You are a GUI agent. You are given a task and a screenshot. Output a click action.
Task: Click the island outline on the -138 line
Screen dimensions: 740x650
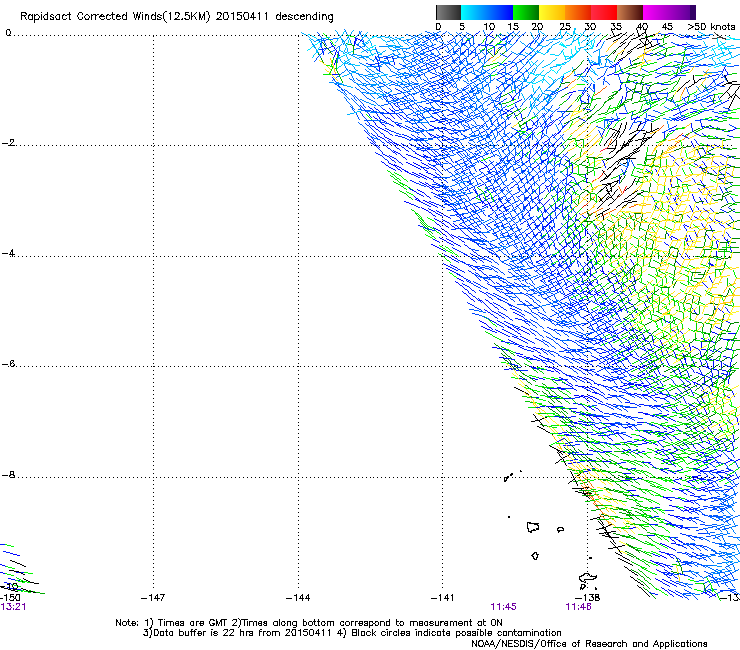click(588, 578)
